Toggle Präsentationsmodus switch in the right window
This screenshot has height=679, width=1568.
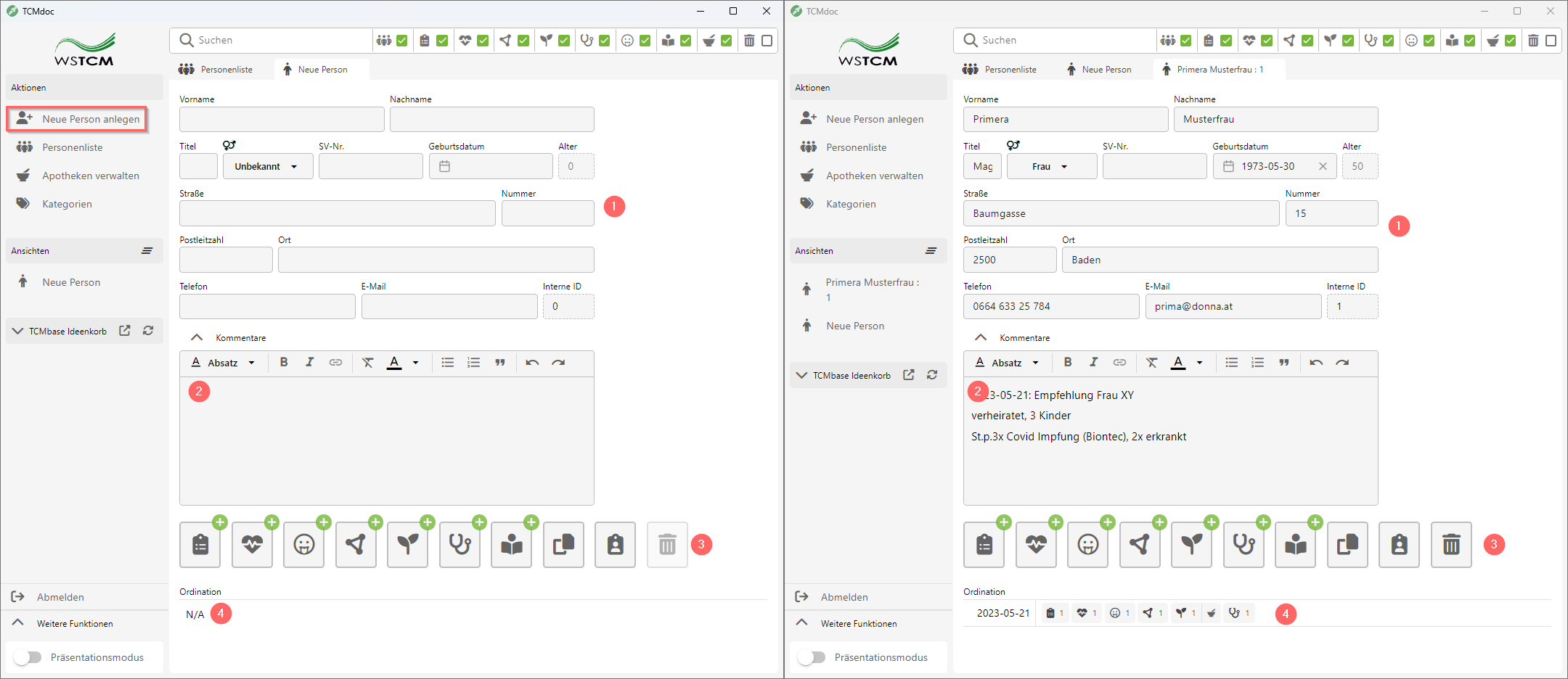click(x=812, y=657)
